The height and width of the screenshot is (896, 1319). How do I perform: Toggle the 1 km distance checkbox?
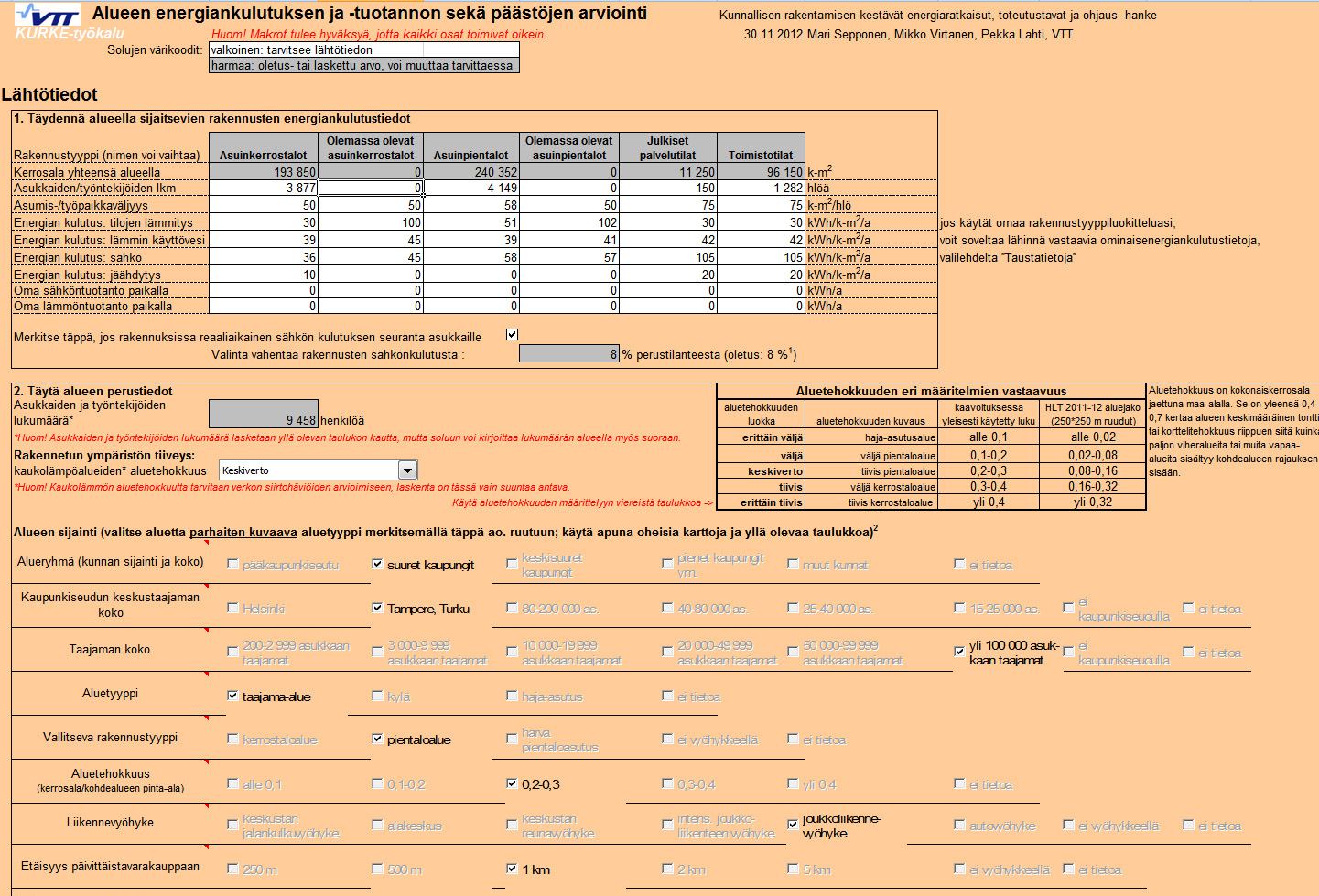512,869
